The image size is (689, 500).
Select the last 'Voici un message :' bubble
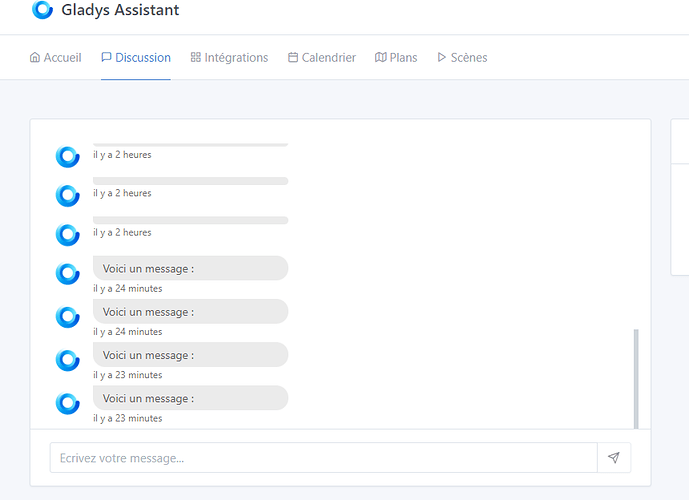(x=190, y=398)
